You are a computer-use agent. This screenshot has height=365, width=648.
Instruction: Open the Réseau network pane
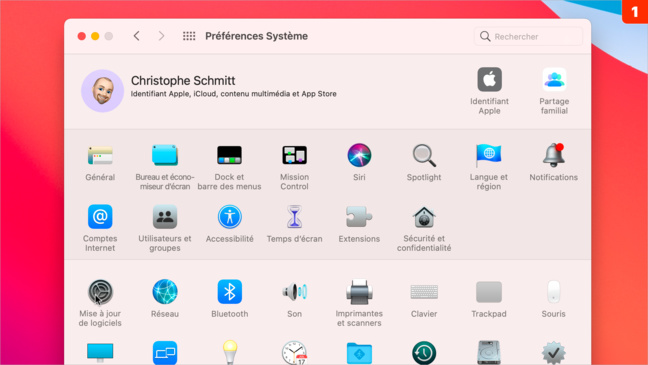[164, 292]
